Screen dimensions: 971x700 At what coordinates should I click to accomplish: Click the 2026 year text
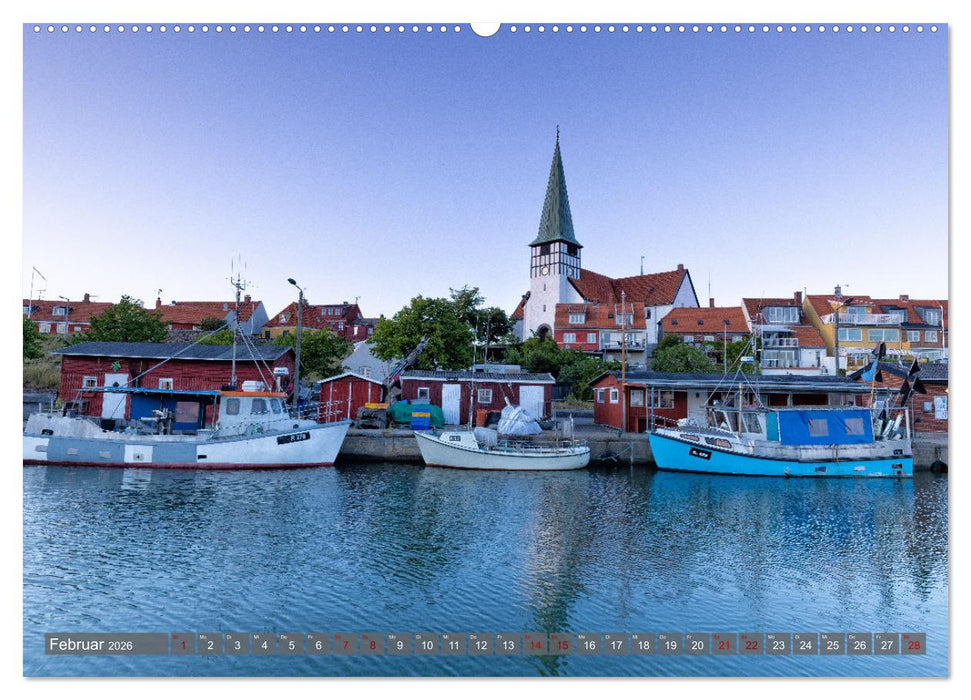(118, 646)
